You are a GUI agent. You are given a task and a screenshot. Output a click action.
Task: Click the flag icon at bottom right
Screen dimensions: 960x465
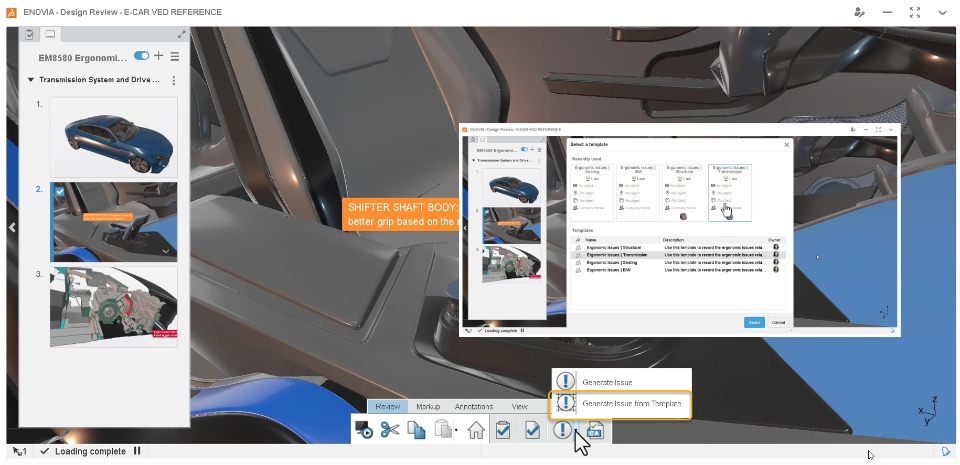click(x=946, y=452)
